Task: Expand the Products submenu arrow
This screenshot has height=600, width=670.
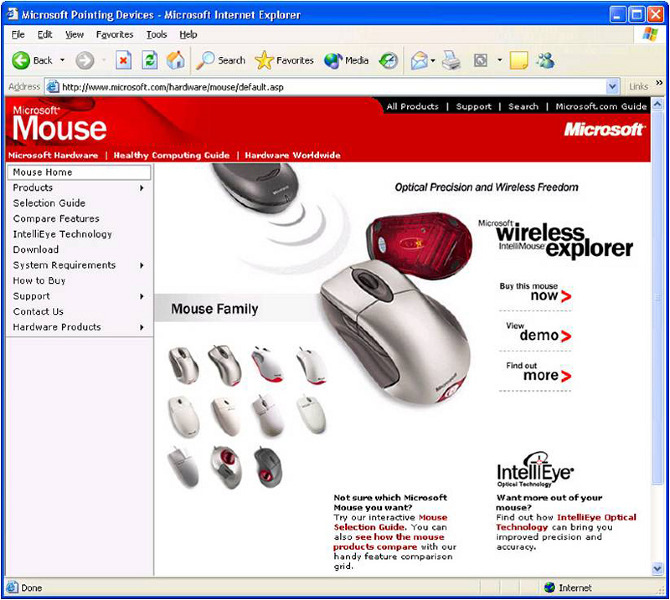Action: [x=141, y=188]
